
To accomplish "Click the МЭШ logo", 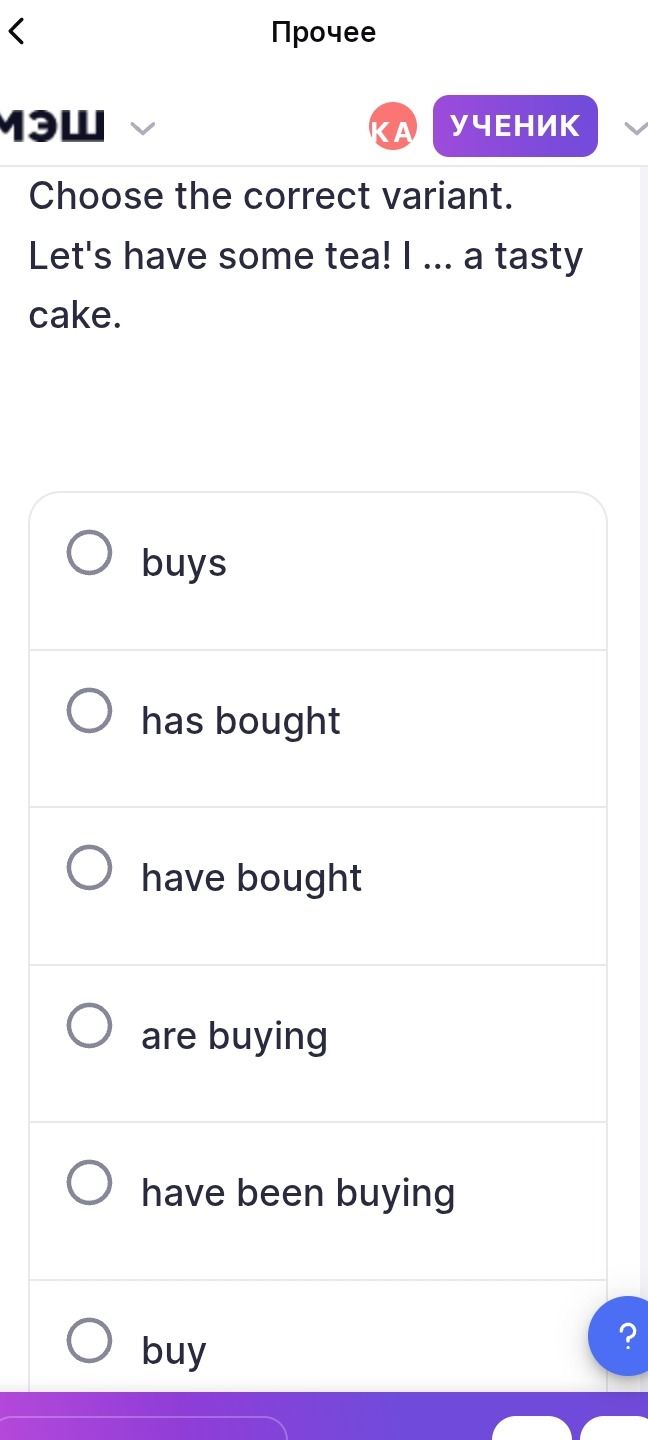I will point(52,127).
